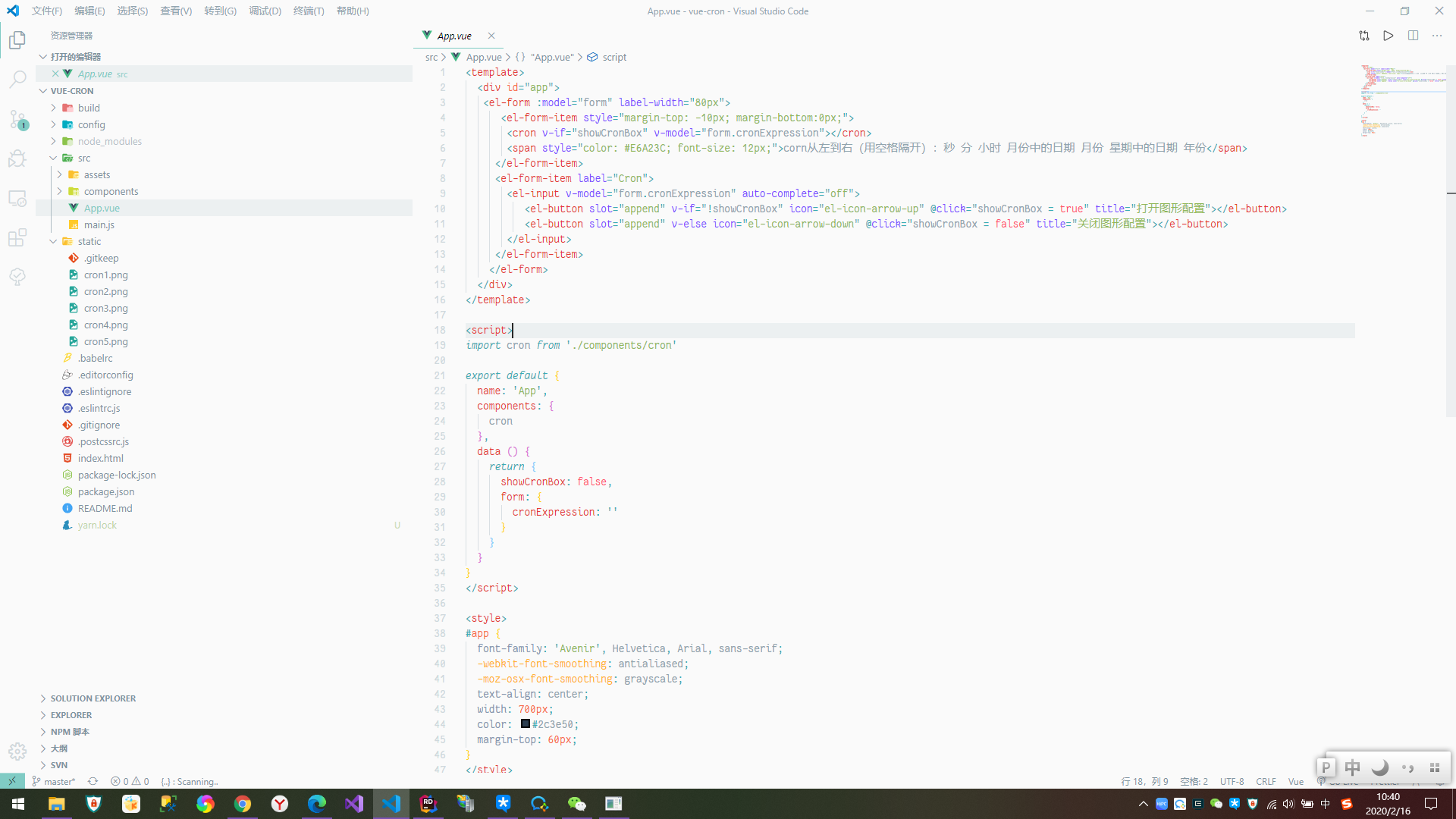The image size is (1456, 819).
Task: Open the 选择(S) menu
Action: pyautogui.click(x=133, y=11)
